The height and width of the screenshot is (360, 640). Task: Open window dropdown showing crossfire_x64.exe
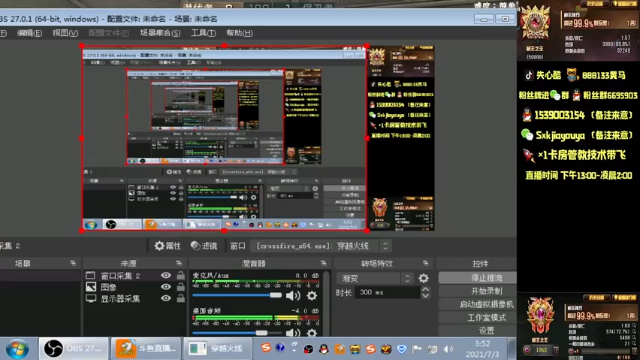click(x=321, y=246)
